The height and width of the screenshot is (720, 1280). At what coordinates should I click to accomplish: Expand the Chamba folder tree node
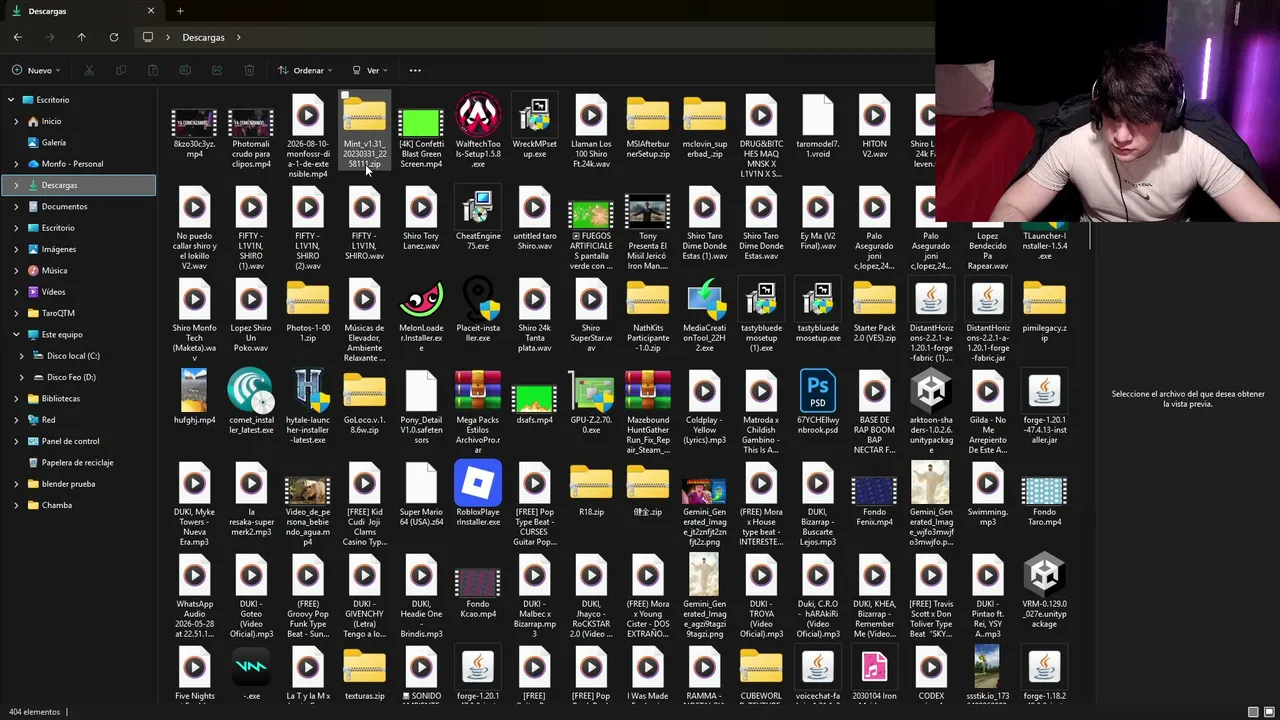coord(16,505)
